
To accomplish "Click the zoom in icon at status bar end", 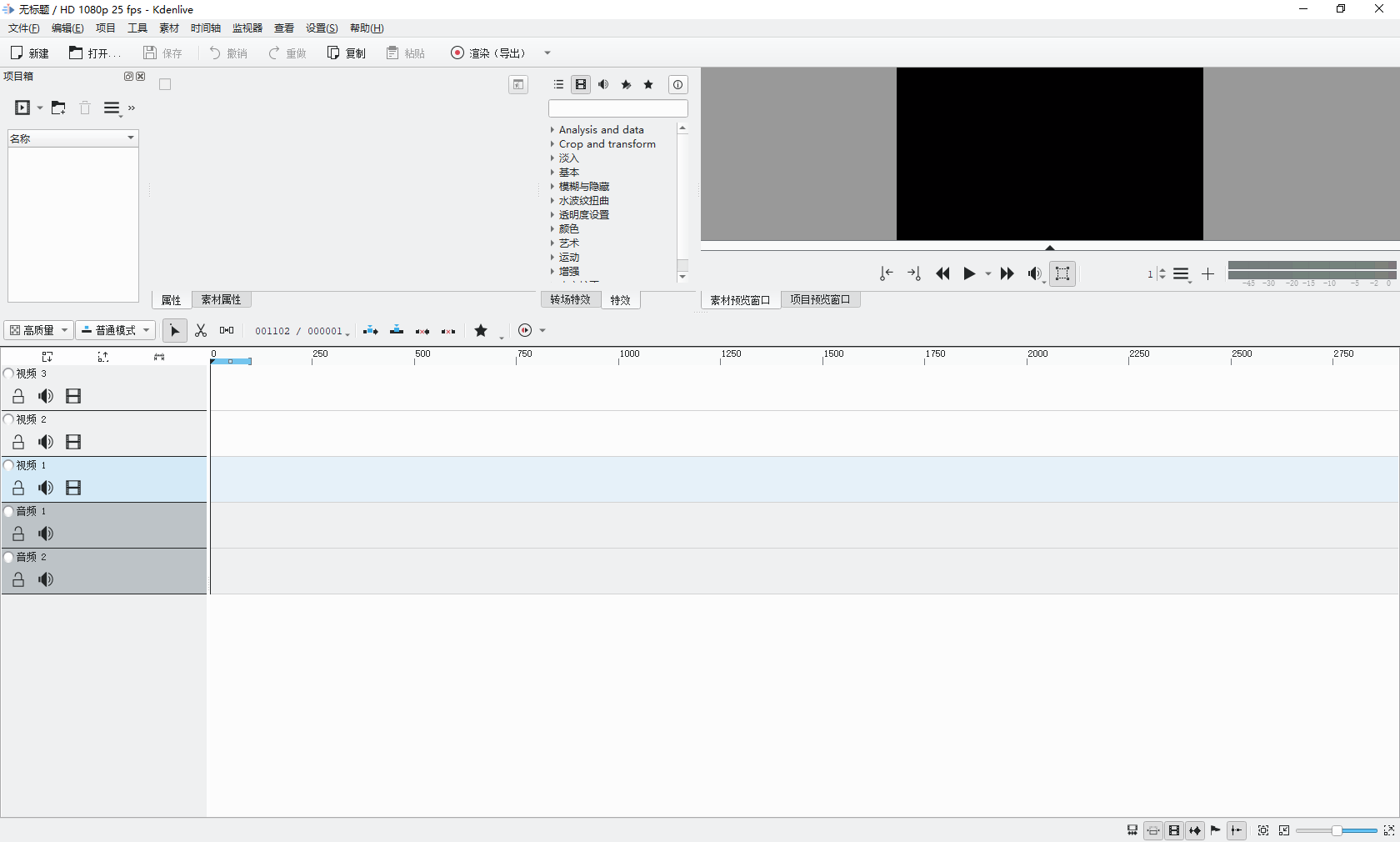I will point(1389,830).
